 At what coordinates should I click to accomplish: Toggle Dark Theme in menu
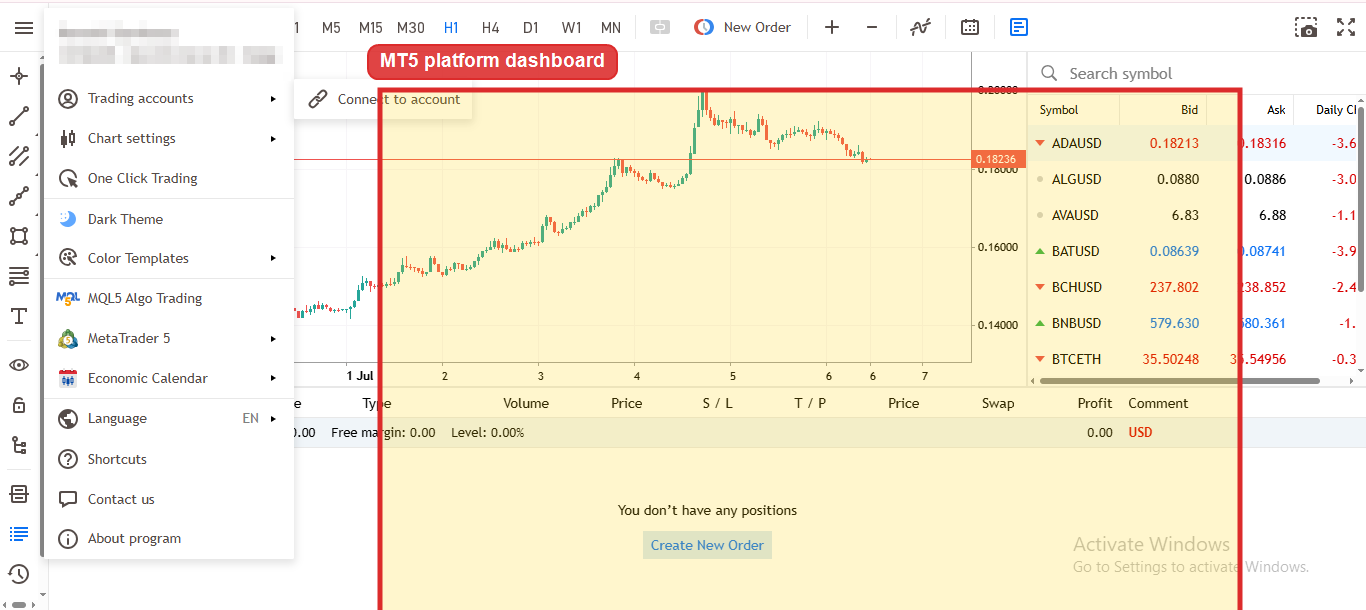(169, 219)
